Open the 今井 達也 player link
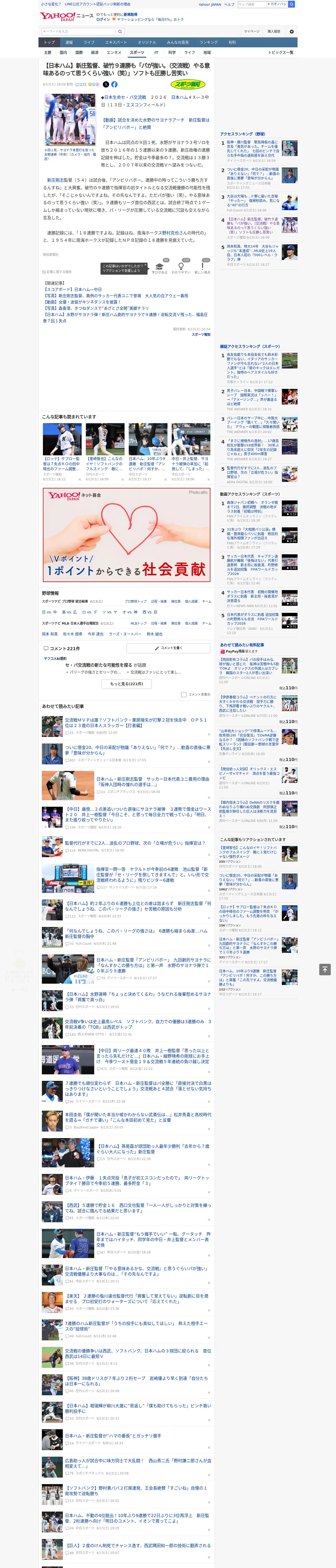 coord(95,634)
